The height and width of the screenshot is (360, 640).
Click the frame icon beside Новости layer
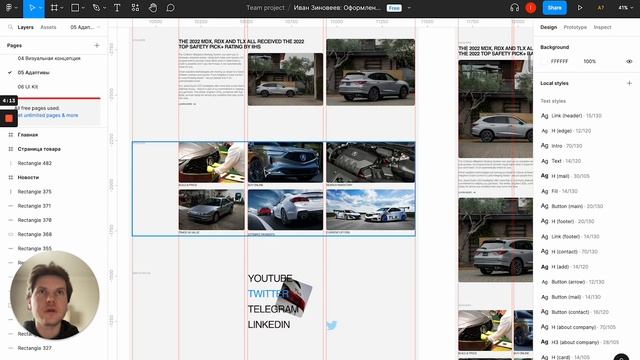pos(11,178)
